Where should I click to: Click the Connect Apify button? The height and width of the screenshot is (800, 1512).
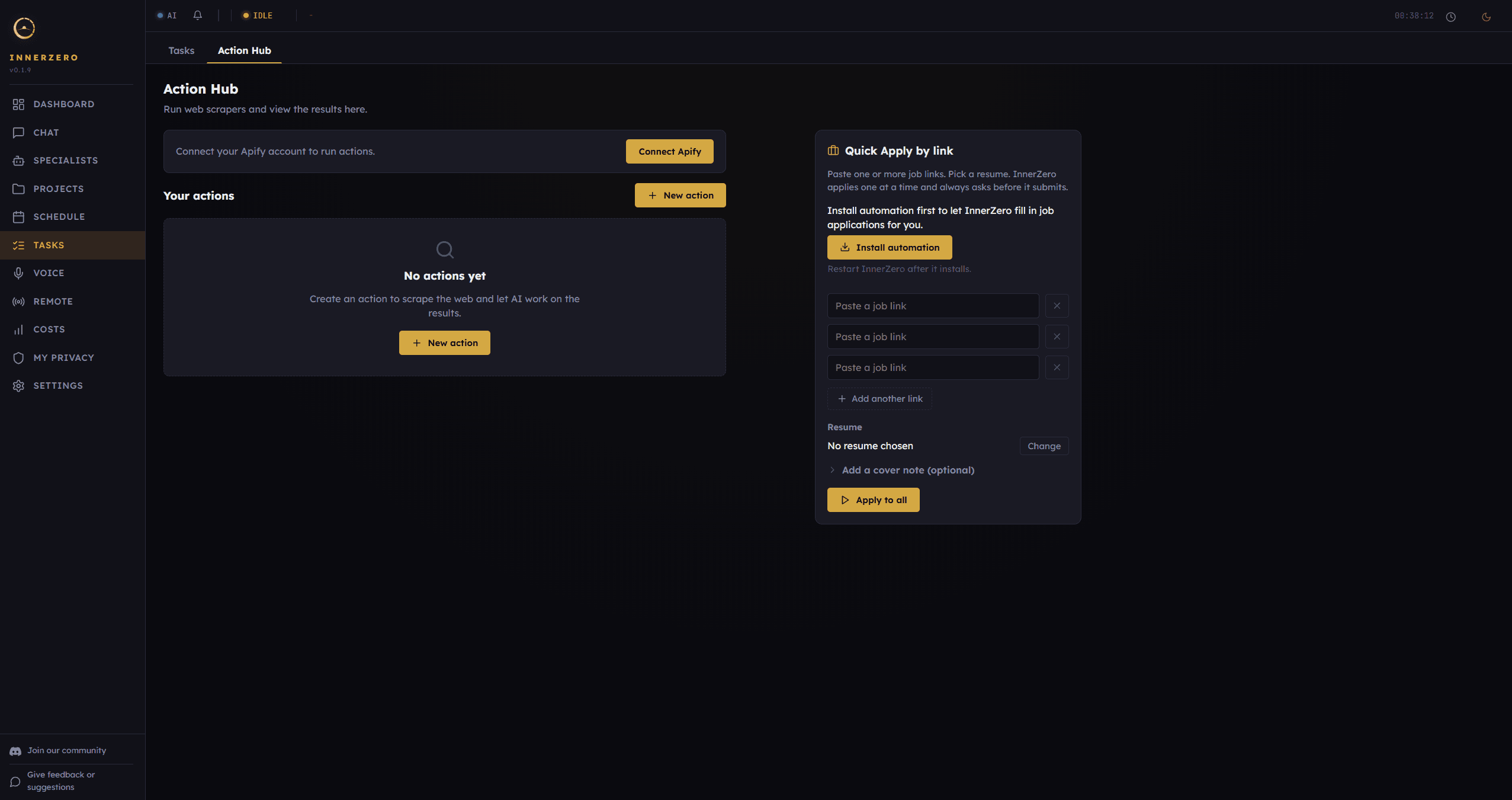coord(670,152)
